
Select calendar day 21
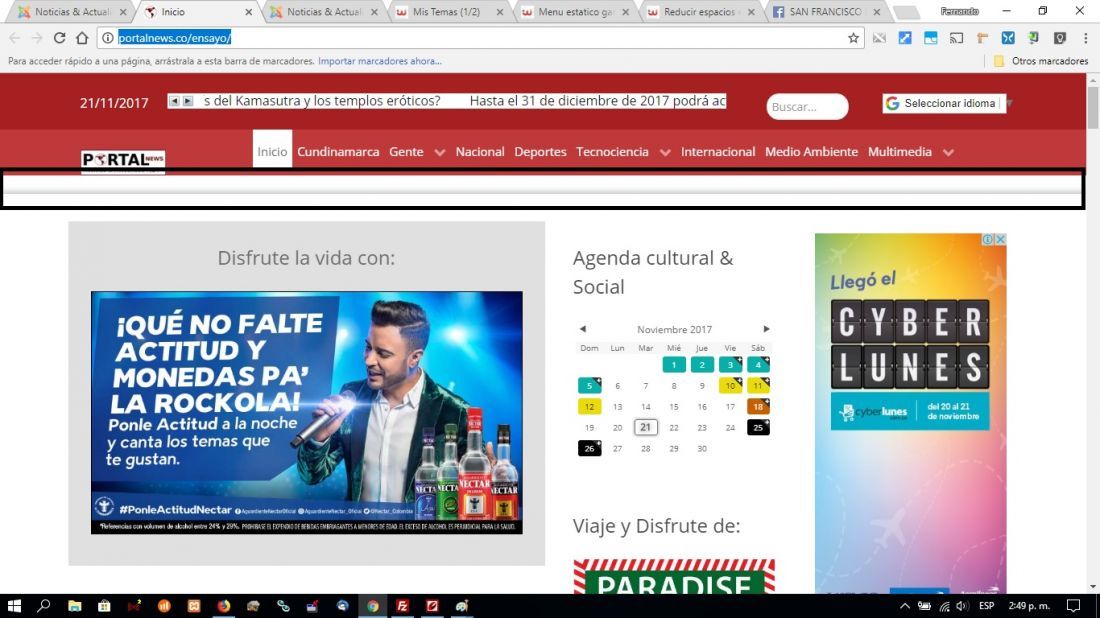pos(645,427)
